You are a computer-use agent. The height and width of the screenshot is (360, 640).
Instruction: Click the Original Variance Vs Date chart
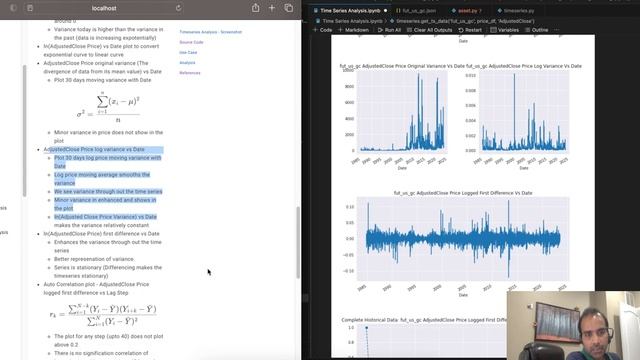(402, 111)
